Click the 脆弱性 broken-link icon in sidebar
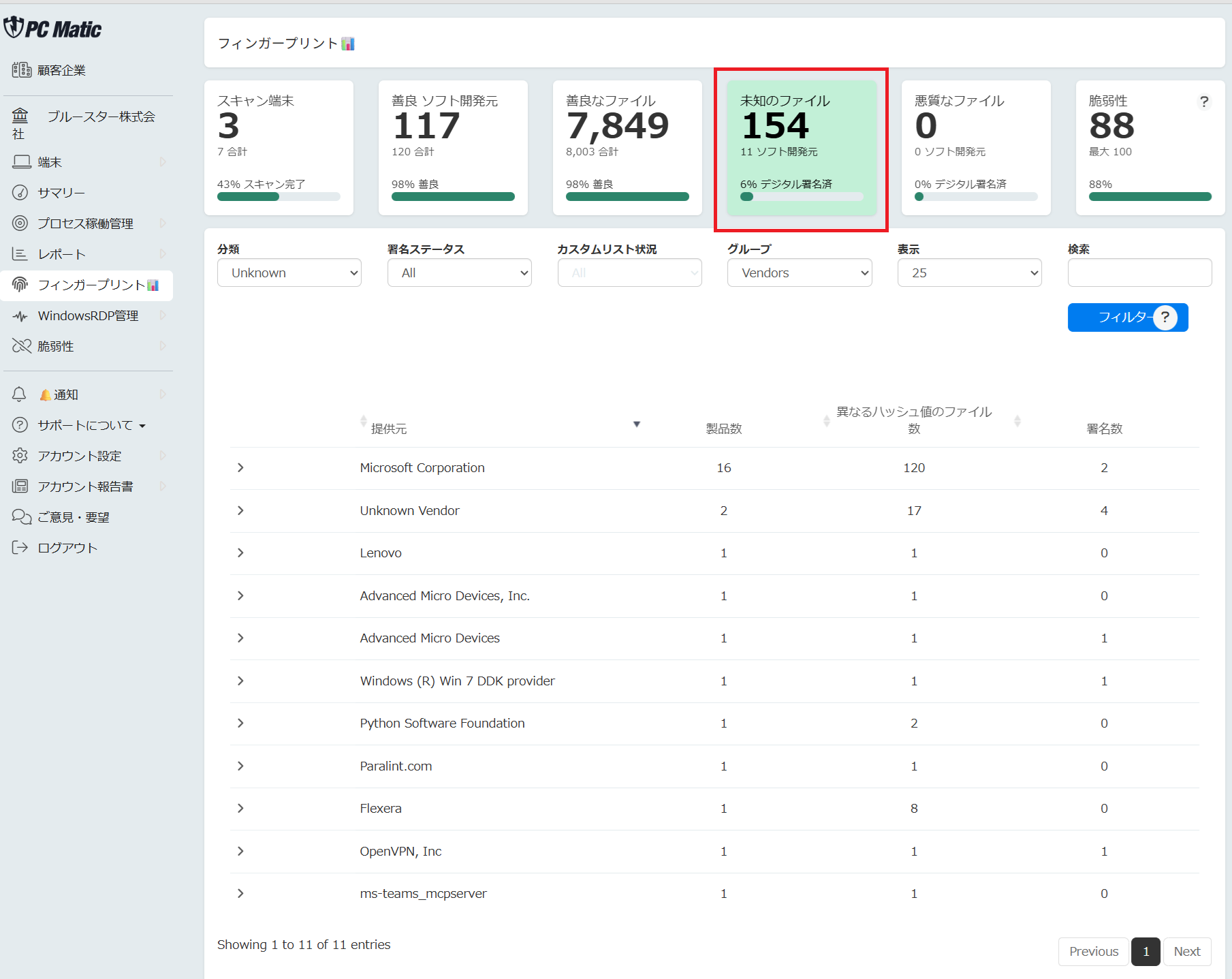 [22, 345]
